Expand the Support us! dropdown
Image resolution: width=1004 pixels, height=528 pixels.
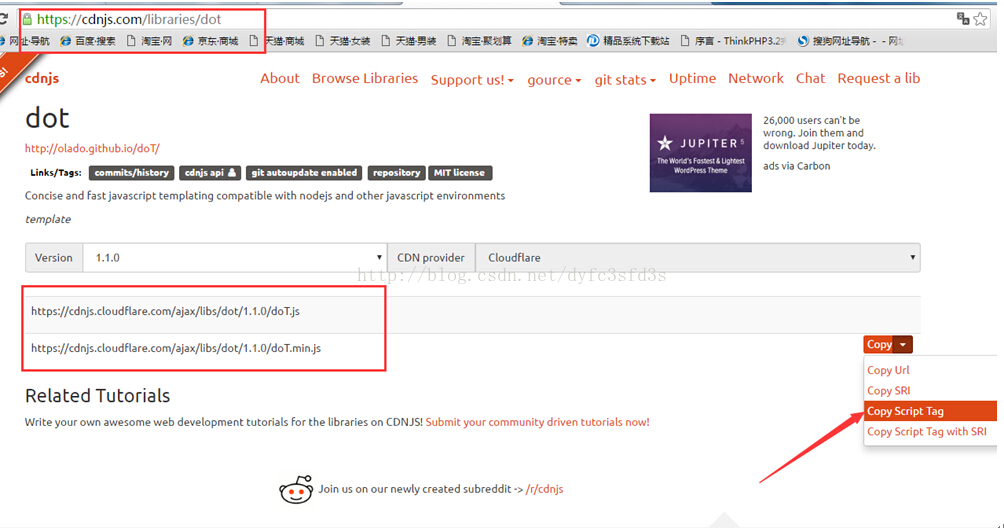pyautogui.click(x=472, y=79)
